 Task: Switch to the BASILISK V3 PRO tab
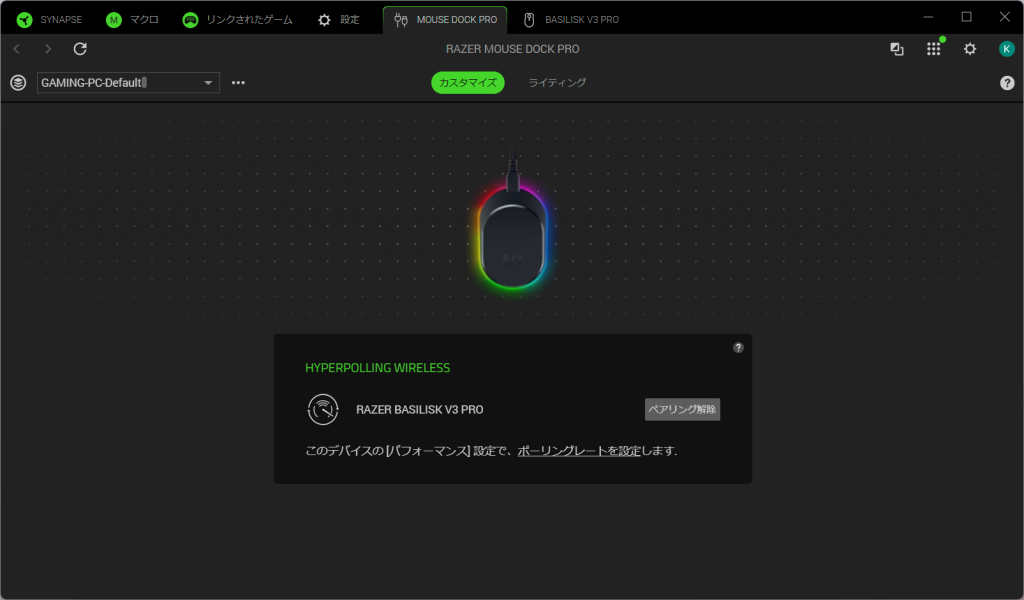572,20
